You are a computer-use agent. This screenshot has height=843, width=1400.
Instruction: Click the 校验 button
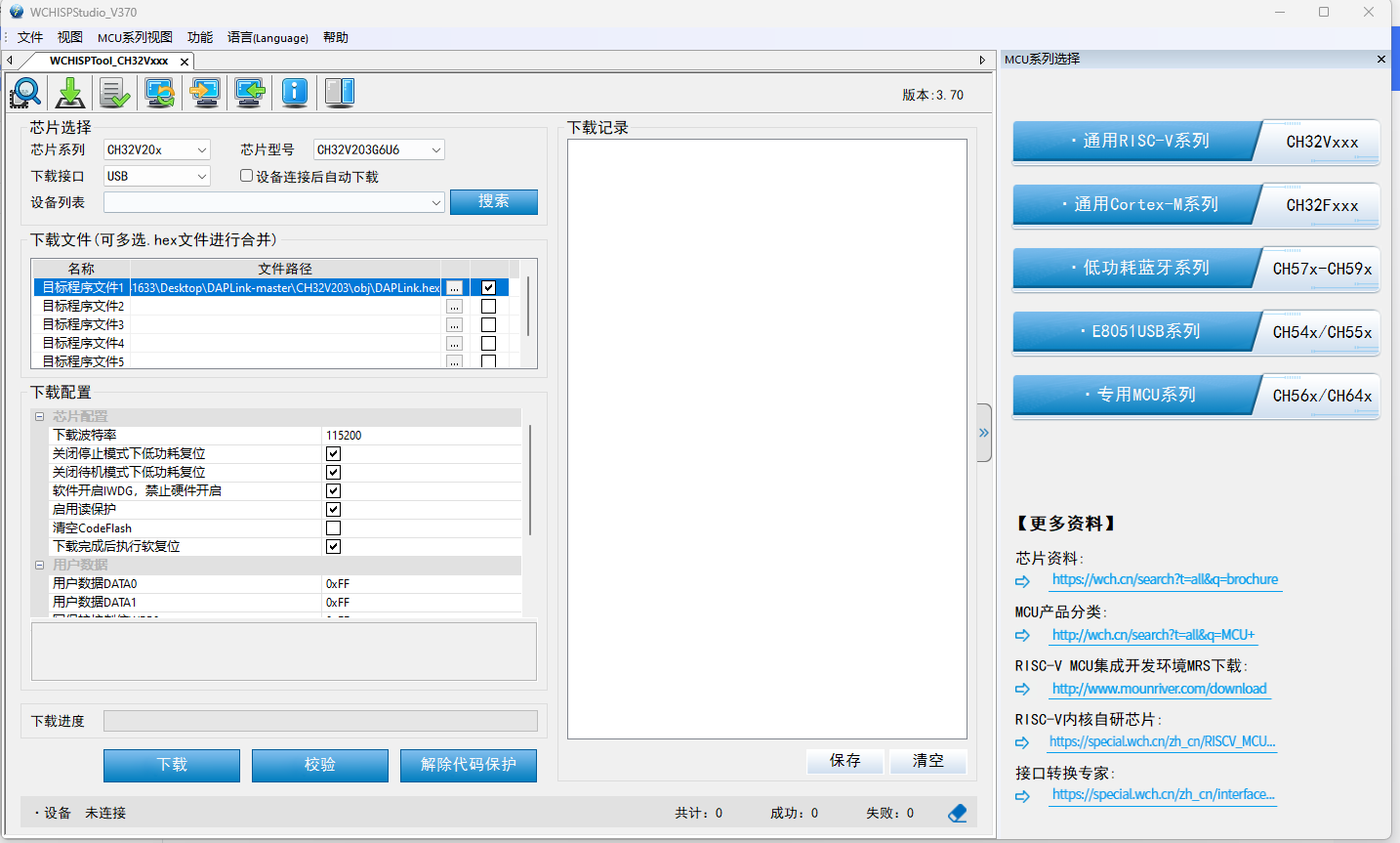[320, 765]
